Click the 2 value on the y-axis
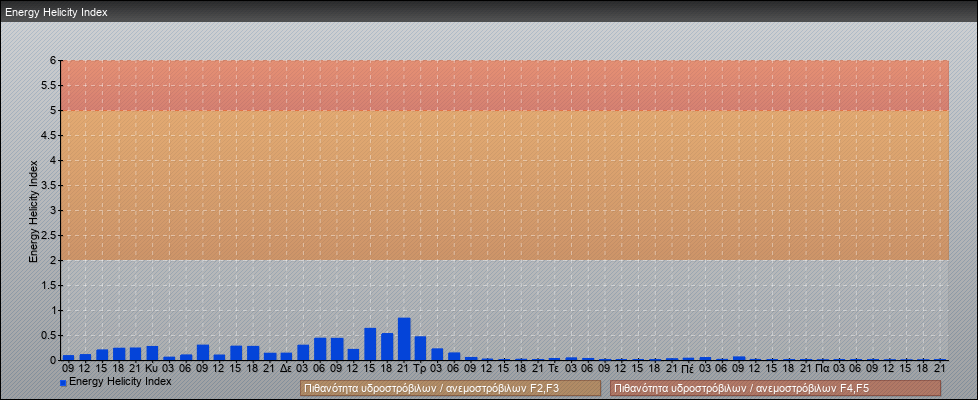The height and width of the screenshot is (400, 978). click(55, 260)
